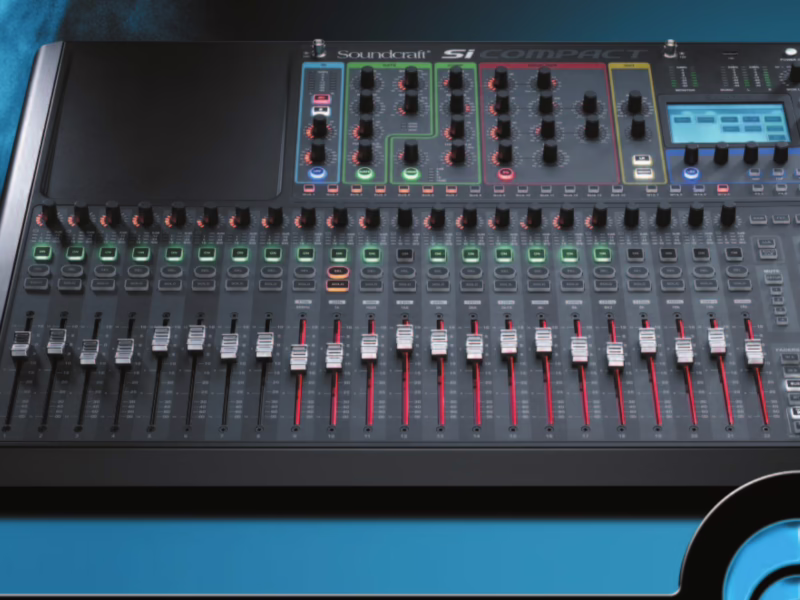Viewport: 800px width, 600px height.
Task: Touch the knob directly above the GATE button
Action: coord(364,151)
